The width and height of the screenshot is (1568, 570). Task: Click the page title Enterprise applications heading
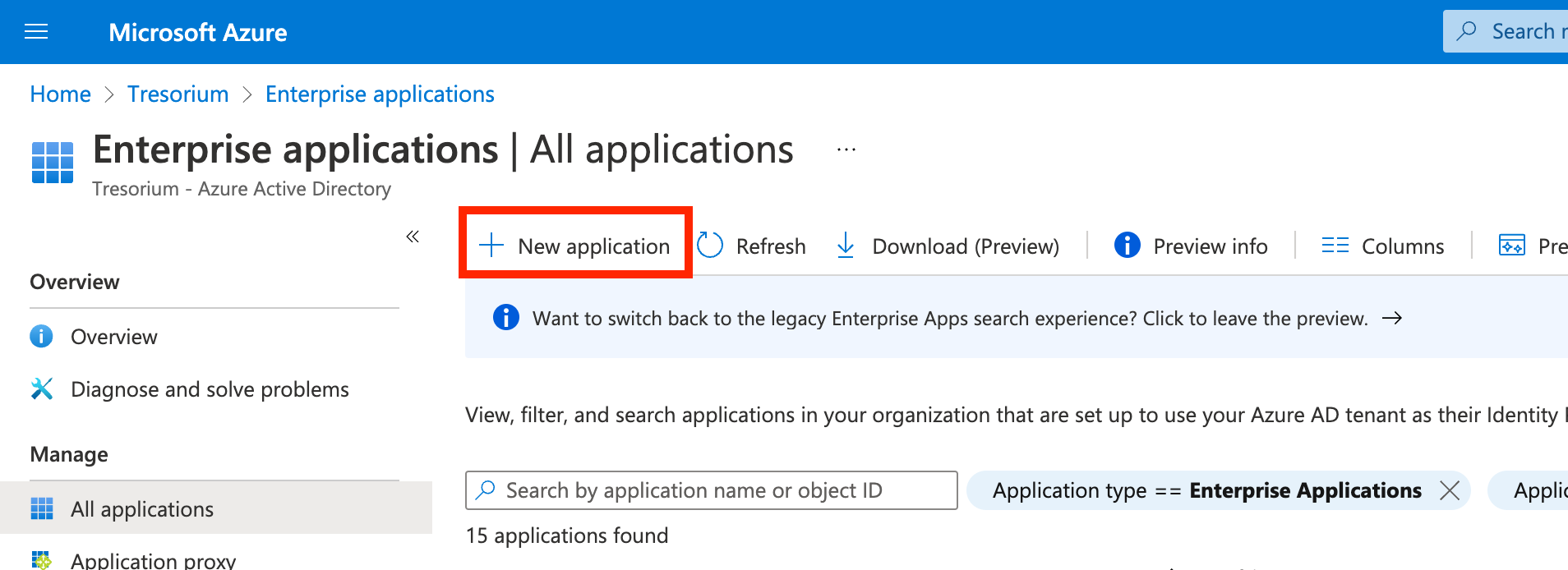pyautogui.click(x=444, y=149)
